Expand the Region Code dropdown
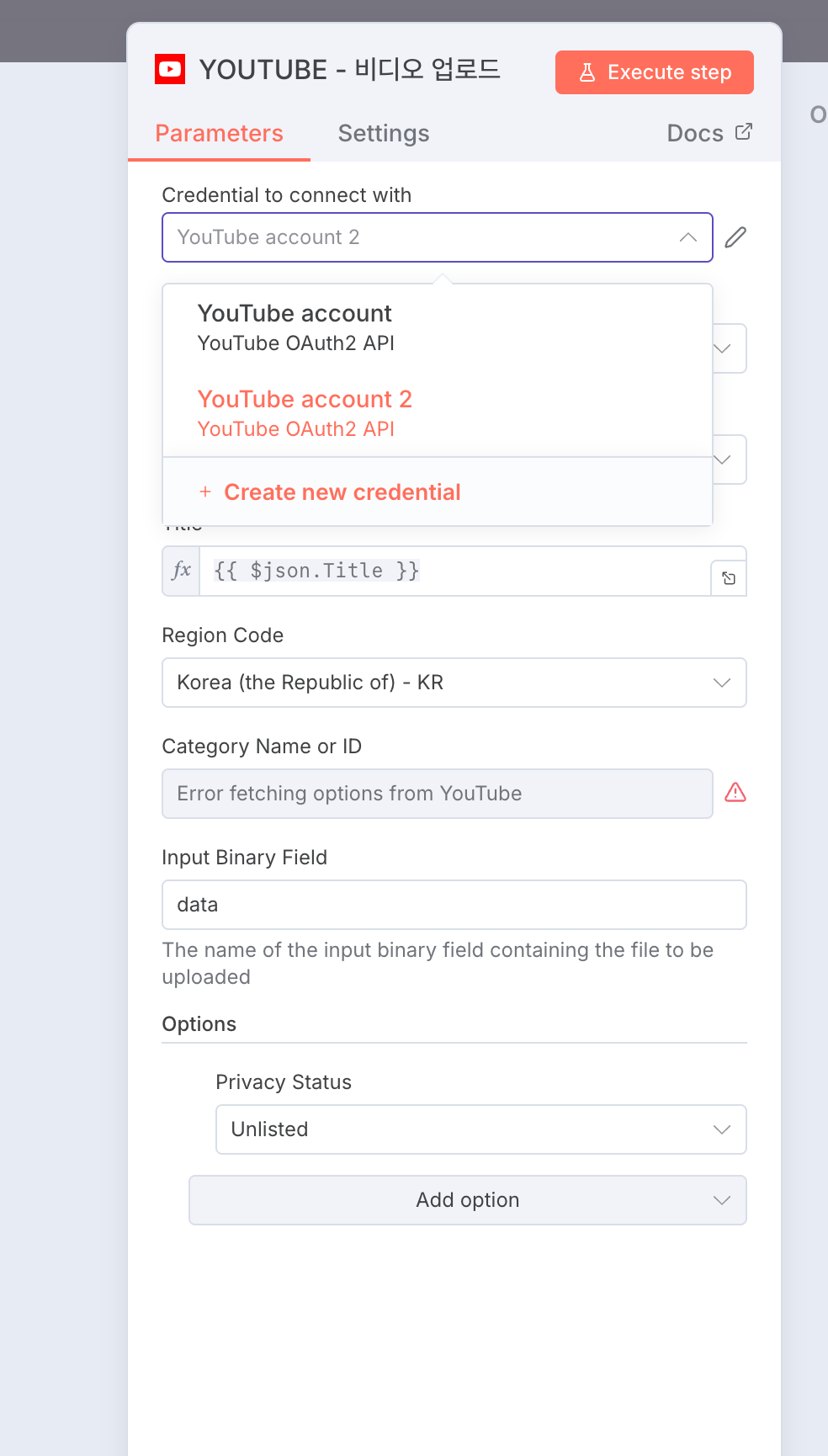Screen dimensions: 828x1456 [721, 683]
